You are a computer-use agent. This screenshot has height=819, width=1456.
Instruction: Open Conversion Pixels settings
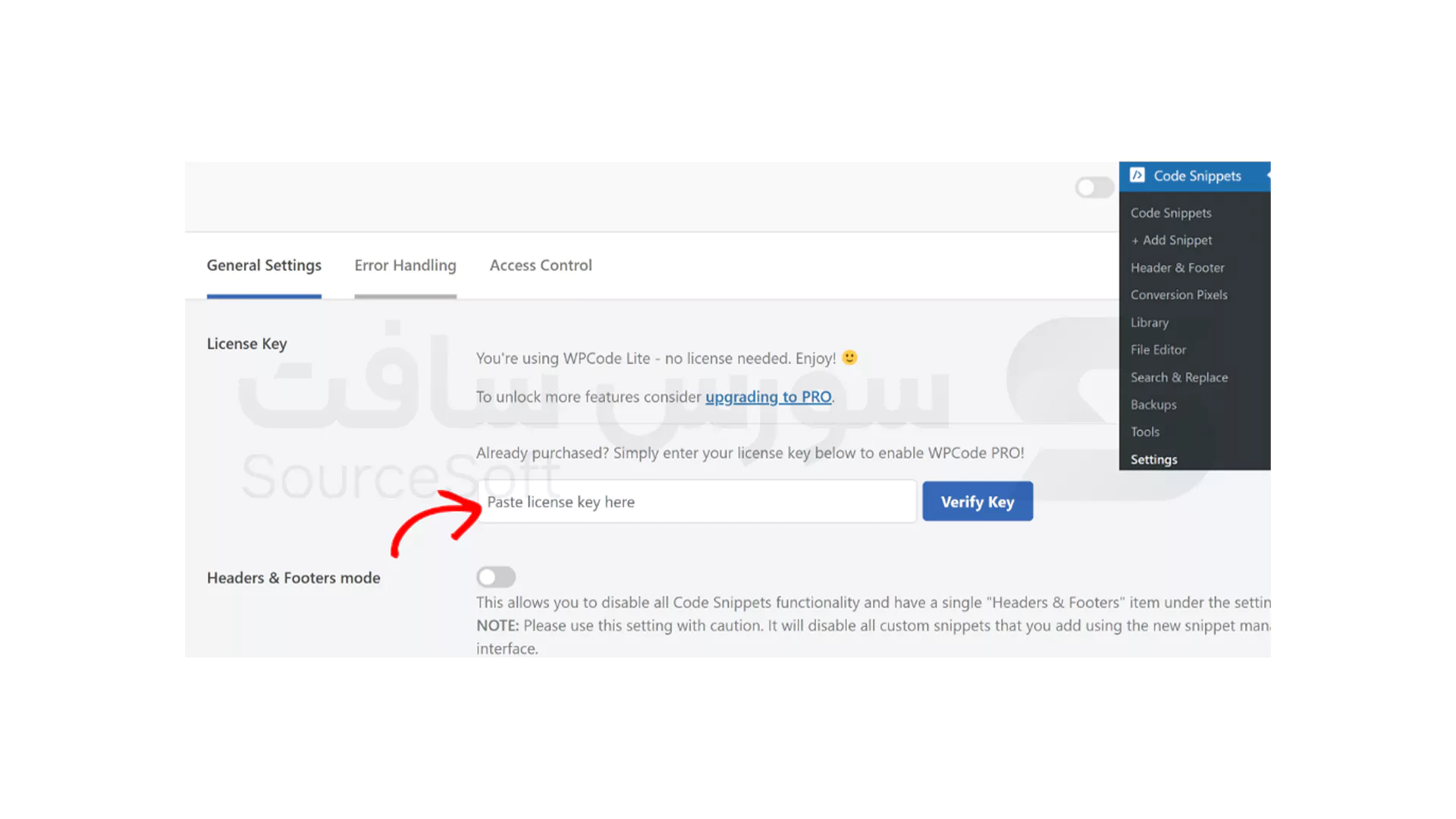(x=1179, y=295)
